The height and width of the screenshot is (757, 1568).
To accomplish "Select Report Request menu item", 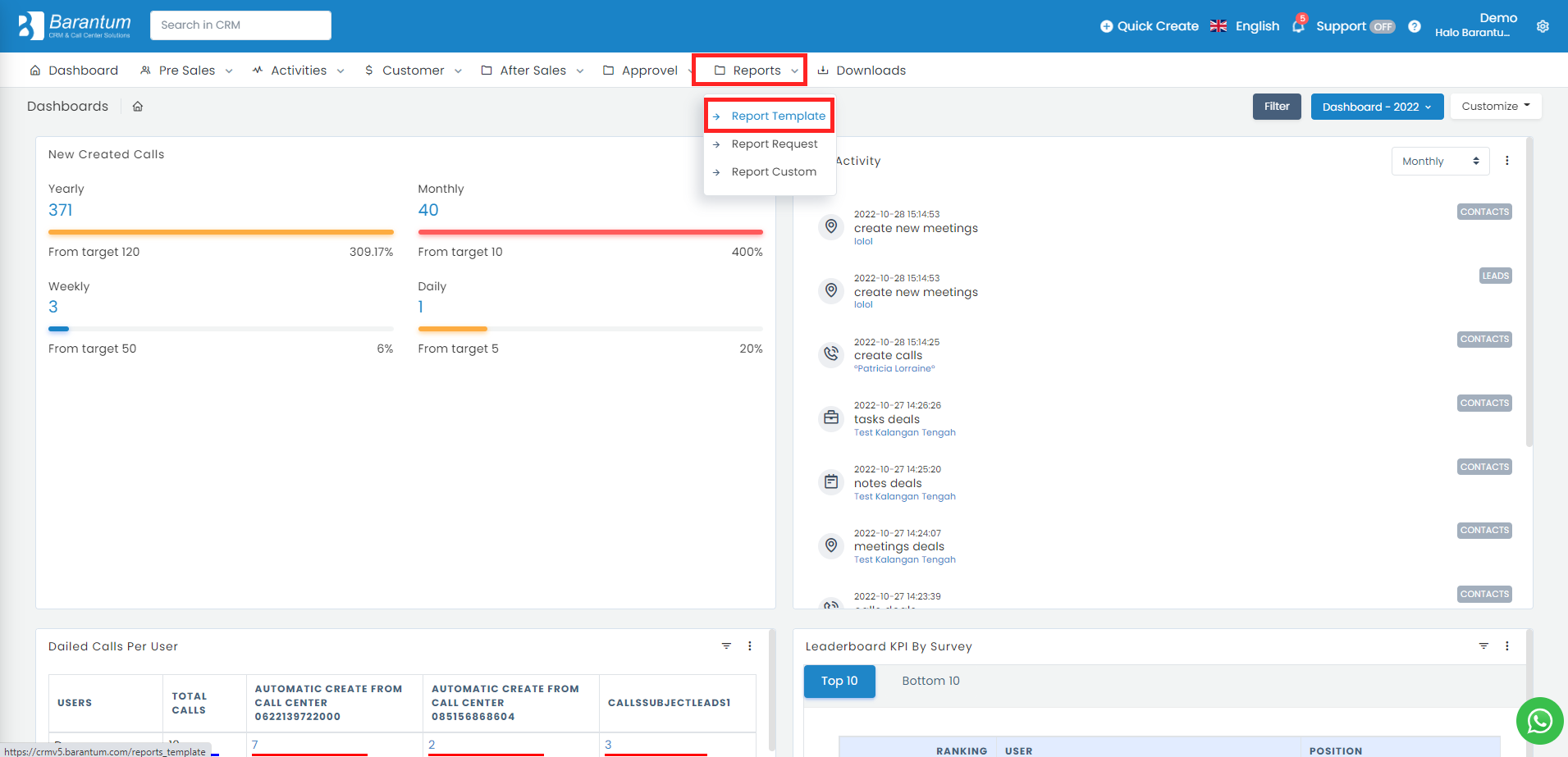I will tap(774, 144).
